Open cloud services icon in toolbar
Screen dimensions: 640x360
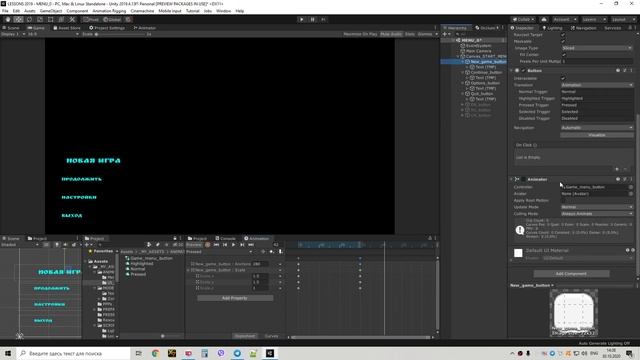pos(544,19)
